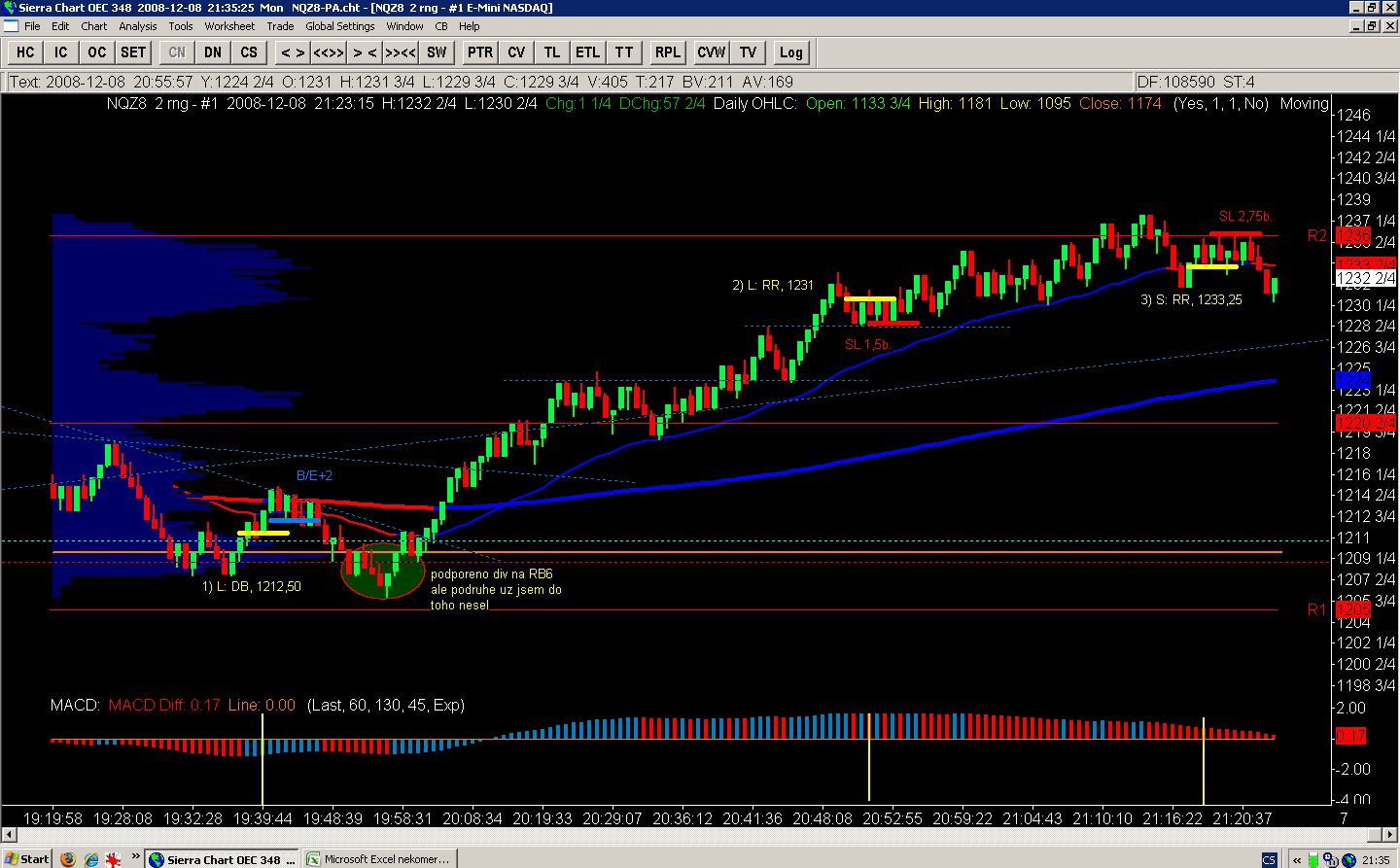Switch to Sierra Chart OEC 348 taskbar button
The width and height of the screenshot is (1400, 868).
(223, 859)
